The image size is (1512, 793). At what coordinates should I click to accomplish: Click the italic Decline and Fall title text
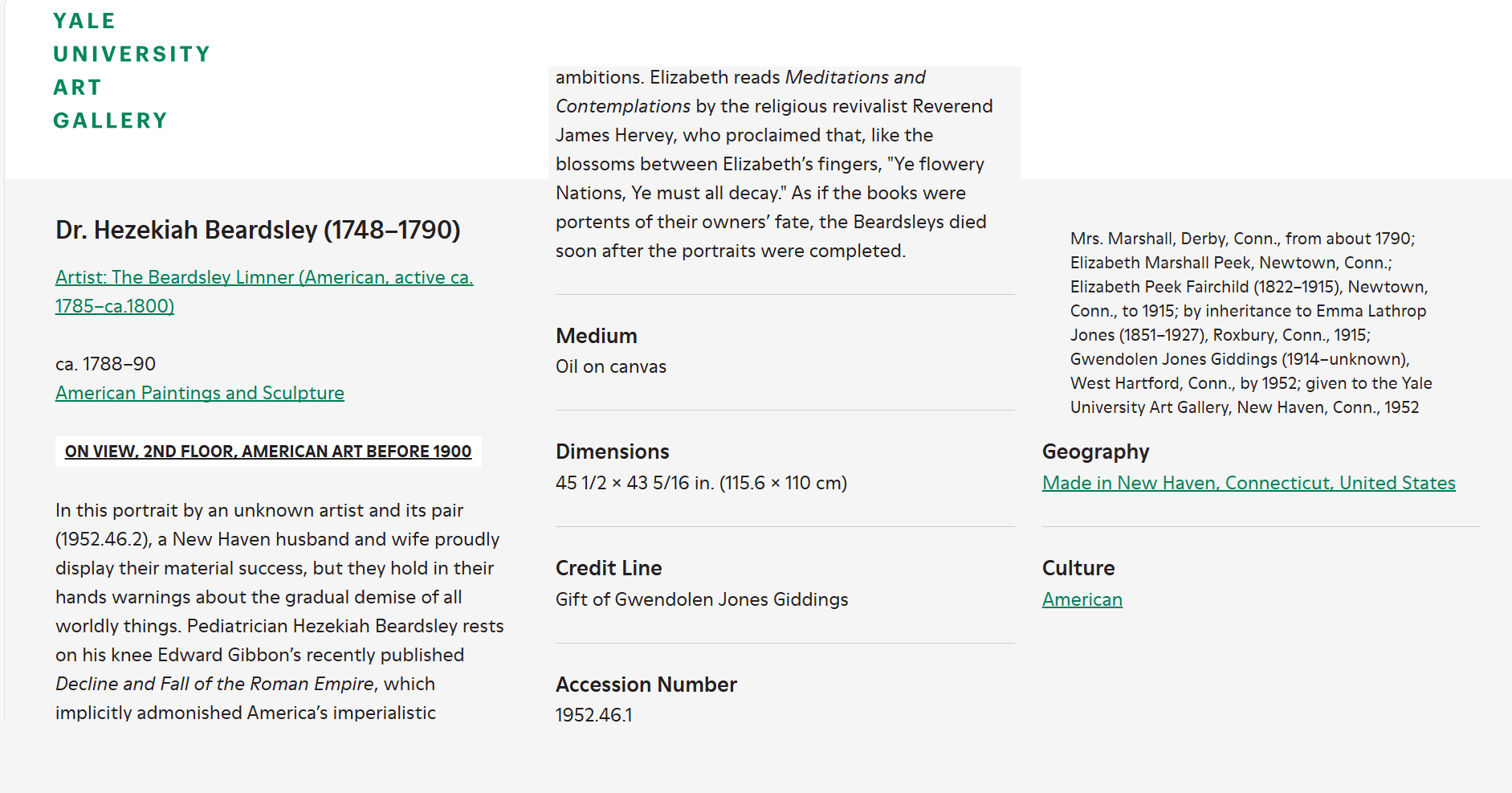(x=214, y=684)
